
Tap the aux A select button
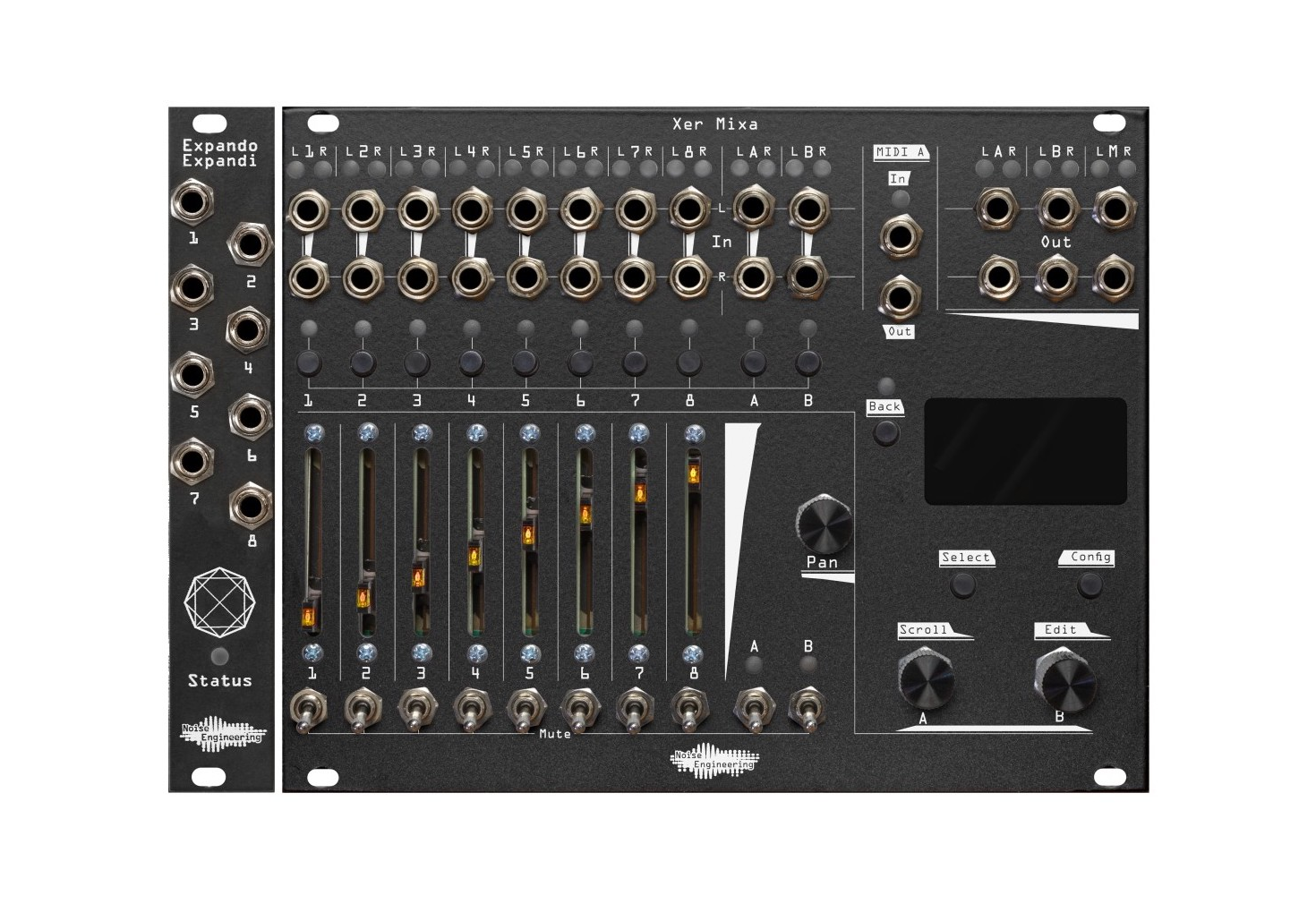[x=754, y=362]
